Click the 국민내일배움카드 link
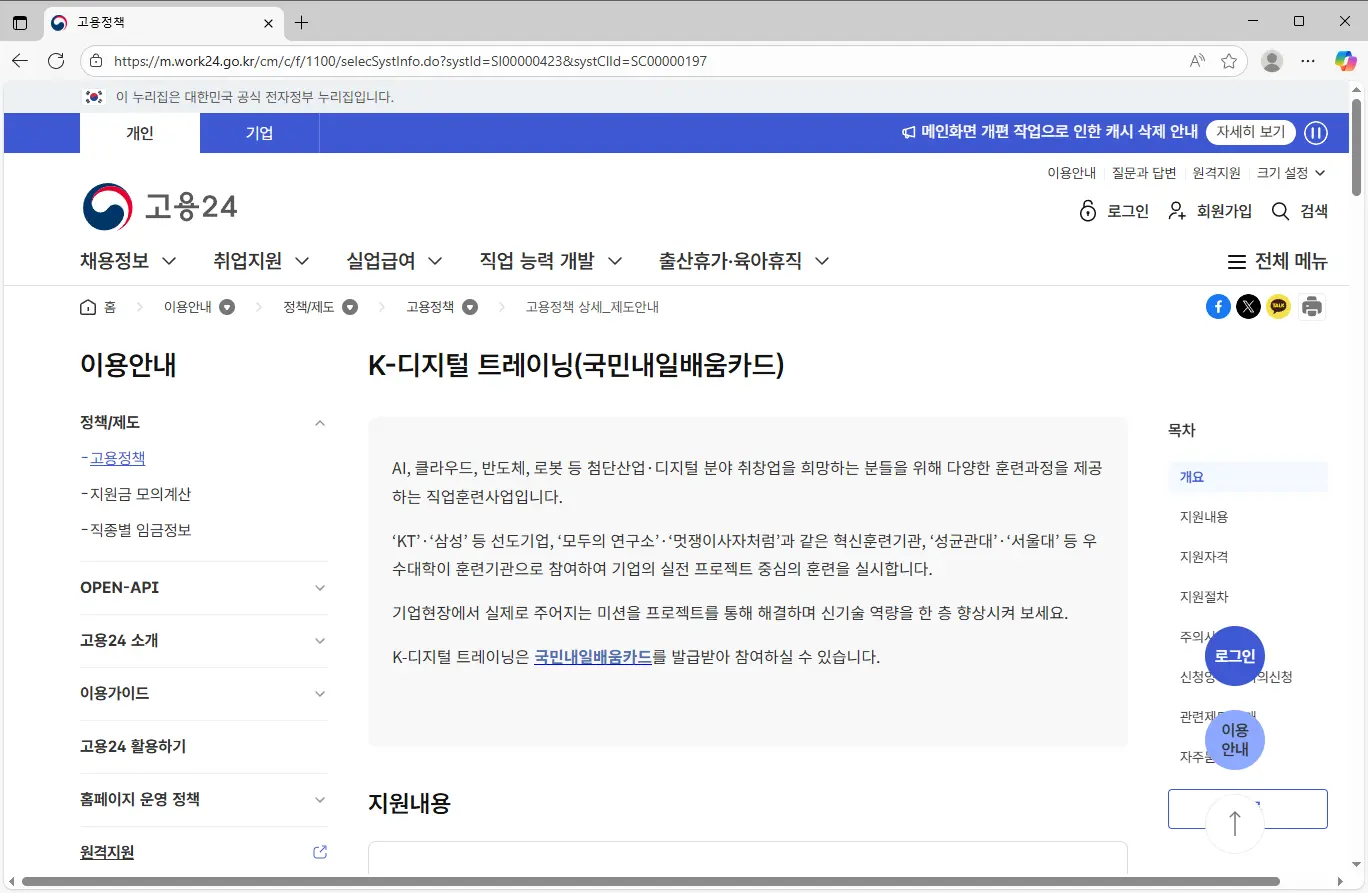This screenshot has height=893, width=1368. (x=593, y=657)
